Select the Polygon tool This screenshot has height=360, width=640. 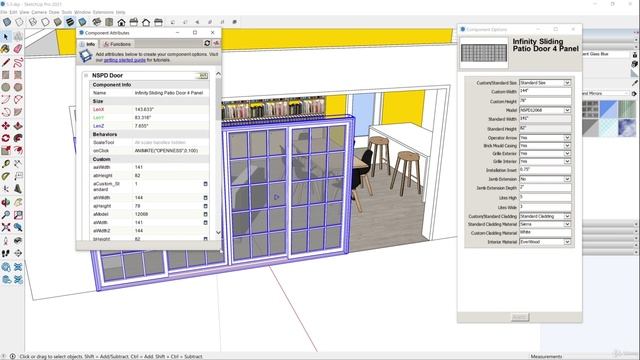point(18,87)
